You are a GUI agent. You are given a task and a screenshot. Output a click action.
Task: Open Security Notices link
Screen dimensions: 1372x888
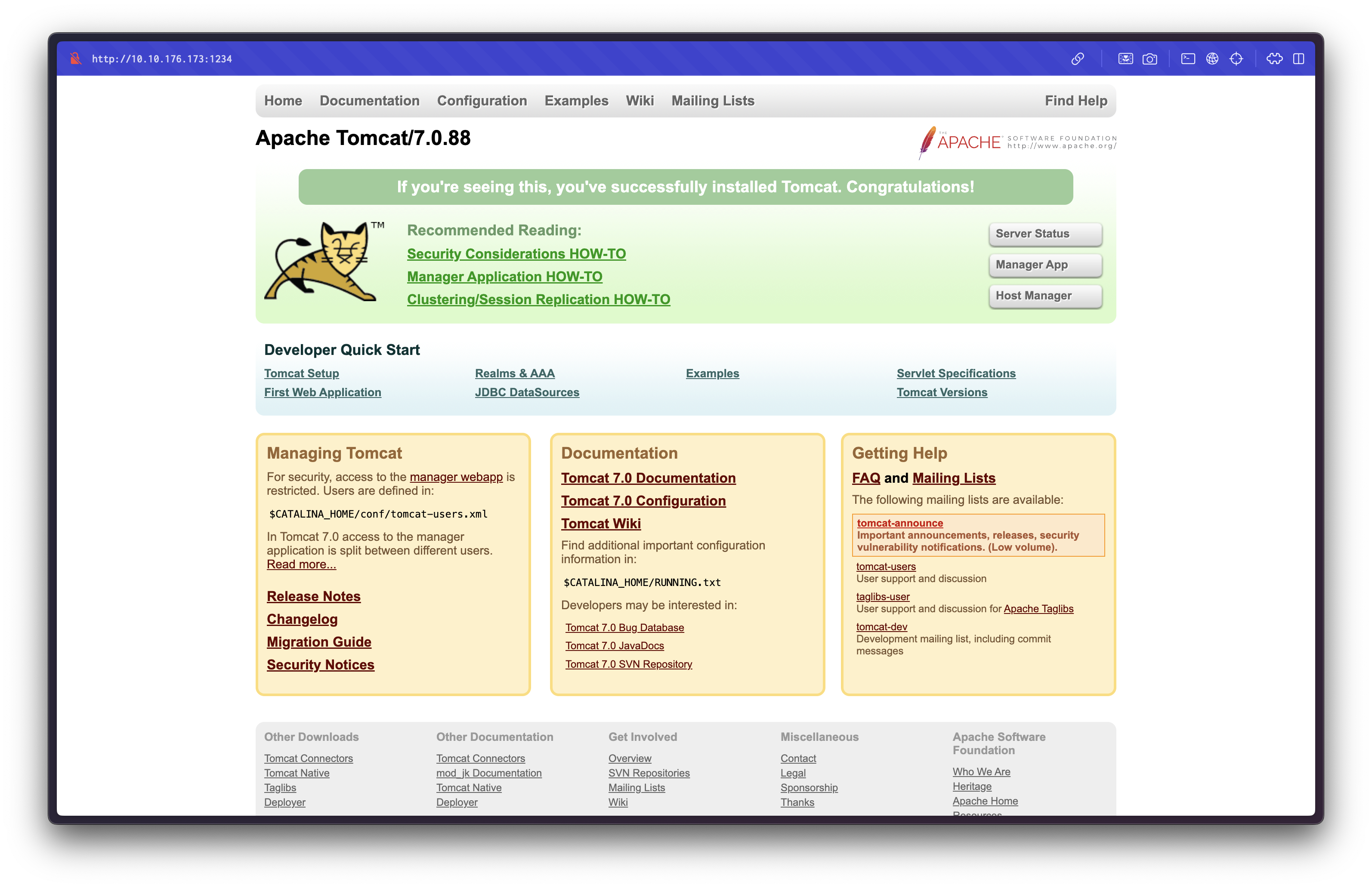coord(321,665)
